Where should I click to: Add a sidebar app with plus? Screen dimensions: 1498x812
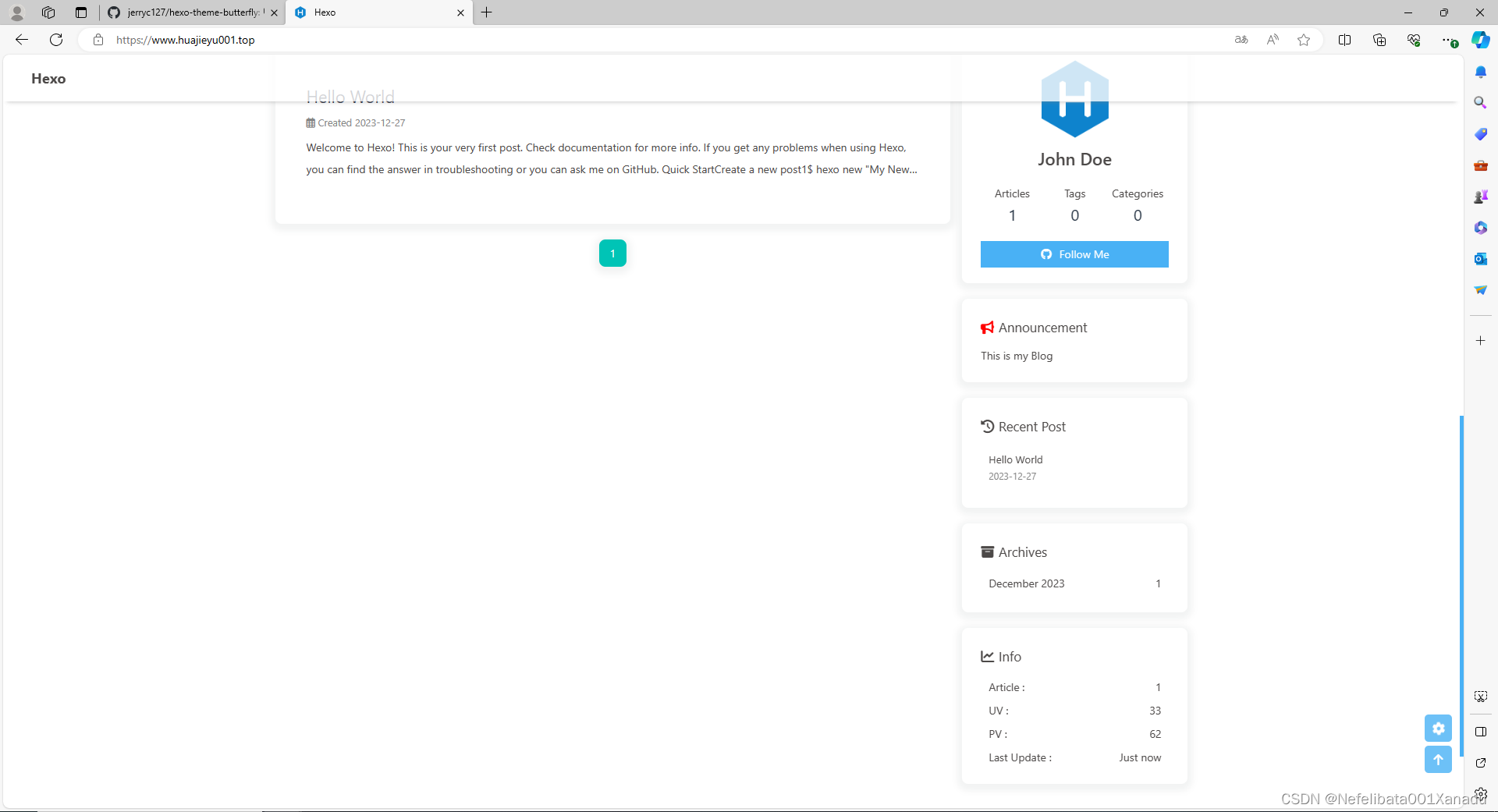click(1480, 341)
